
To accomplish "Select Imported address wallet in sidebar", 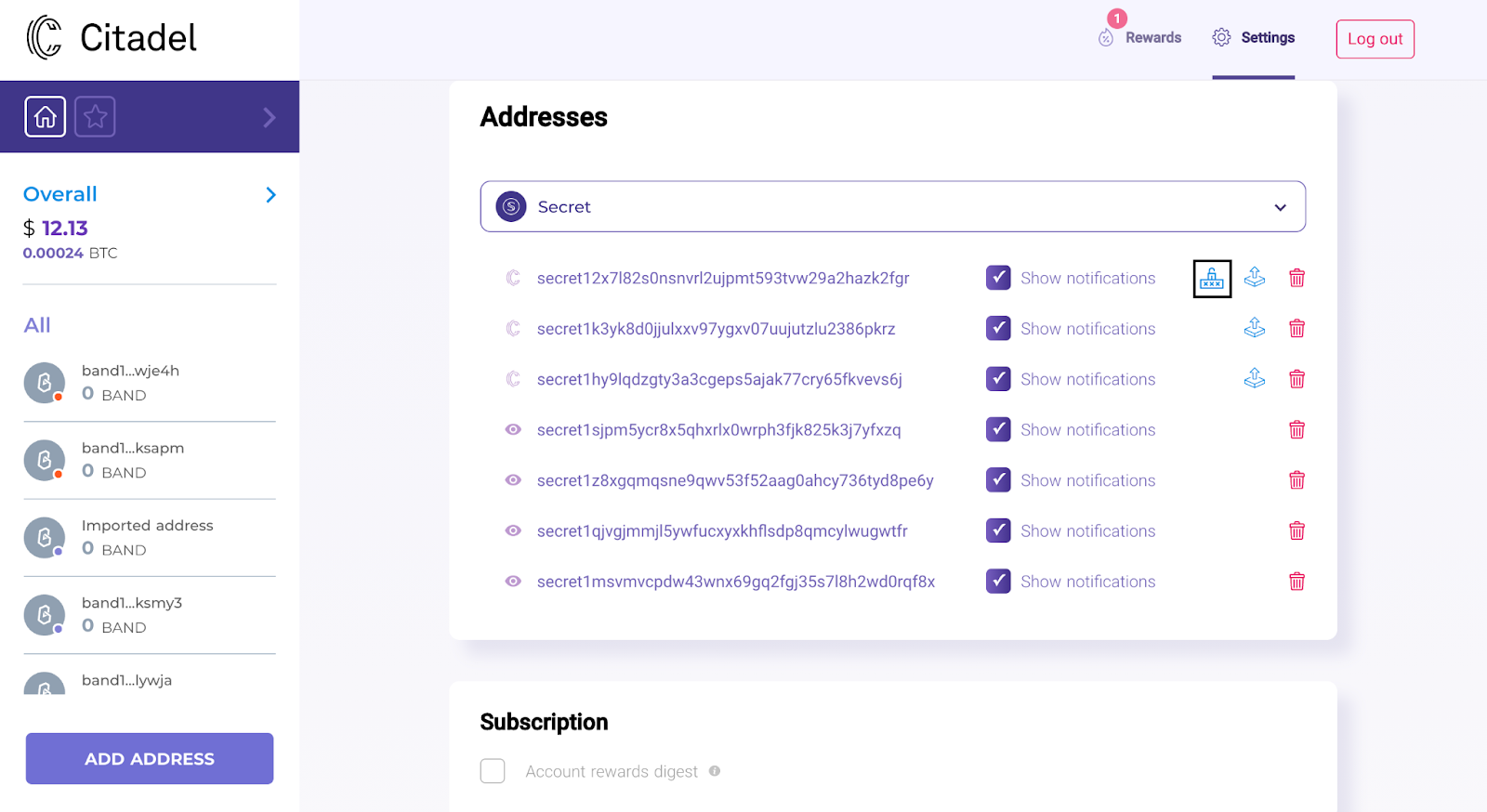I will 150,538.
